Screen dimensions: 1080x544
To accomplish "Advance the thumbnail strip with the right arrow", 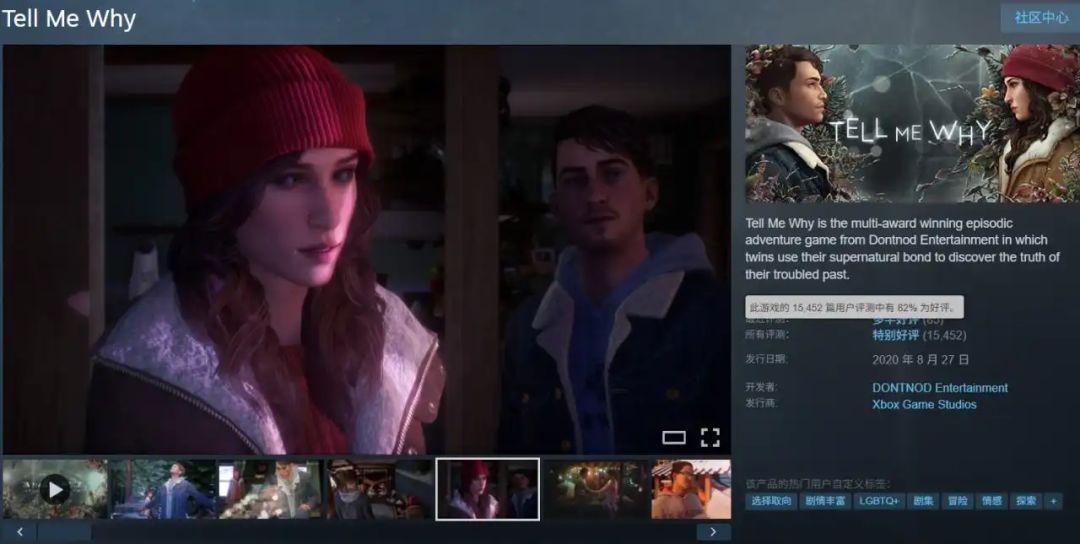I will tap(713, 532).
